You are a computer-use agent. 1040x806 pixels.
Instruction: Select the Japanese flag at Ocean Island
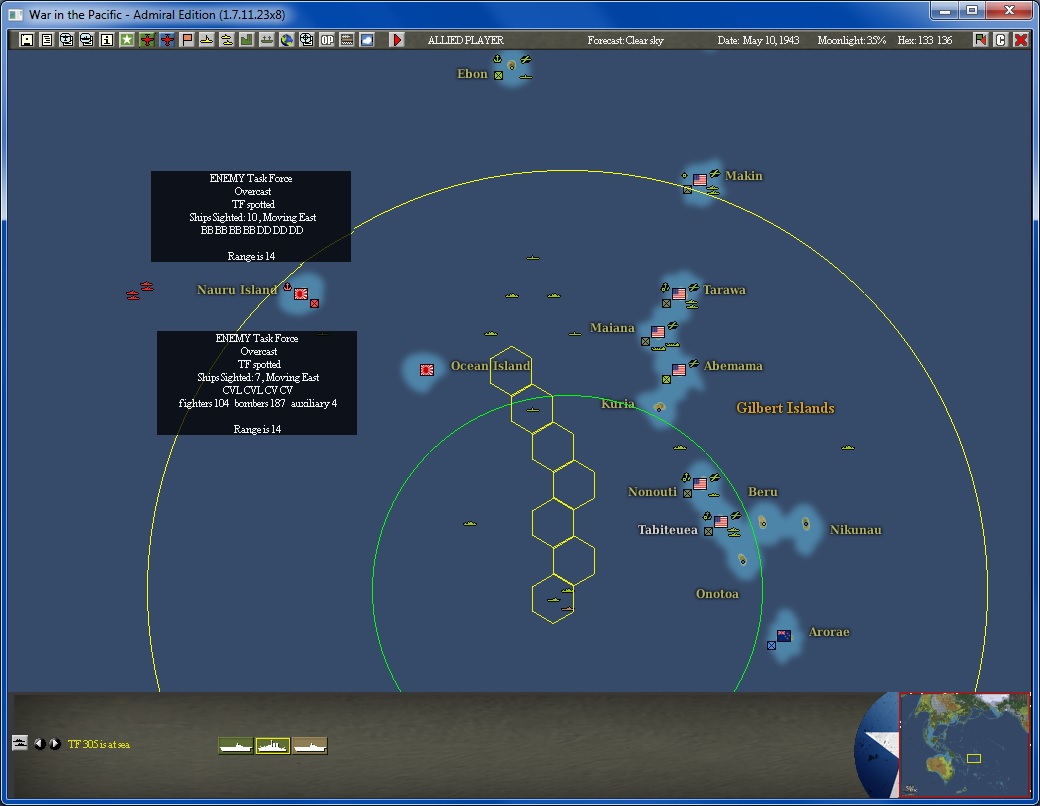click(427, 369)
